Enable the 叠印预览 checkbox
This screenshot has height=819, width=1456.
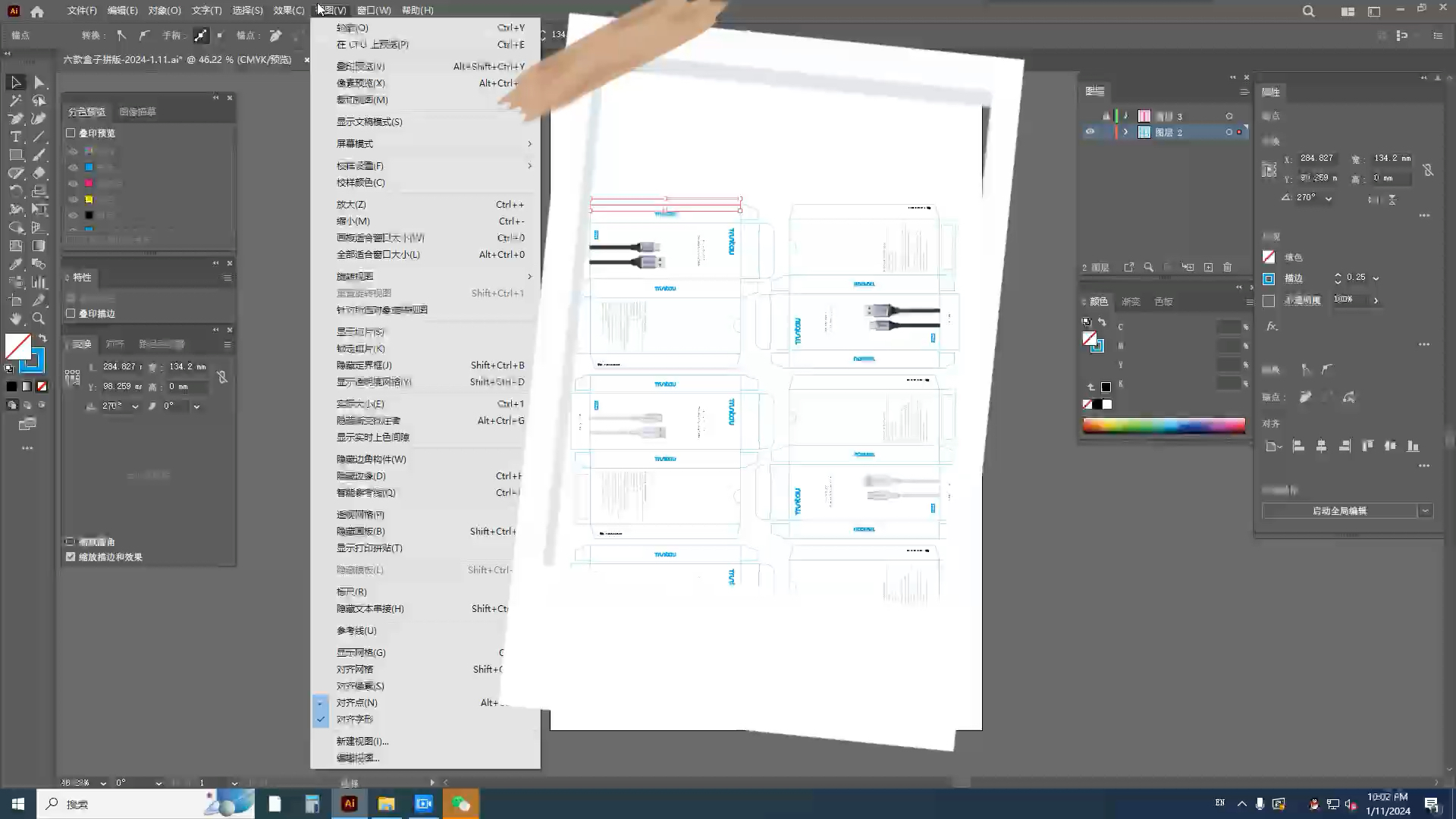(71, 133)
